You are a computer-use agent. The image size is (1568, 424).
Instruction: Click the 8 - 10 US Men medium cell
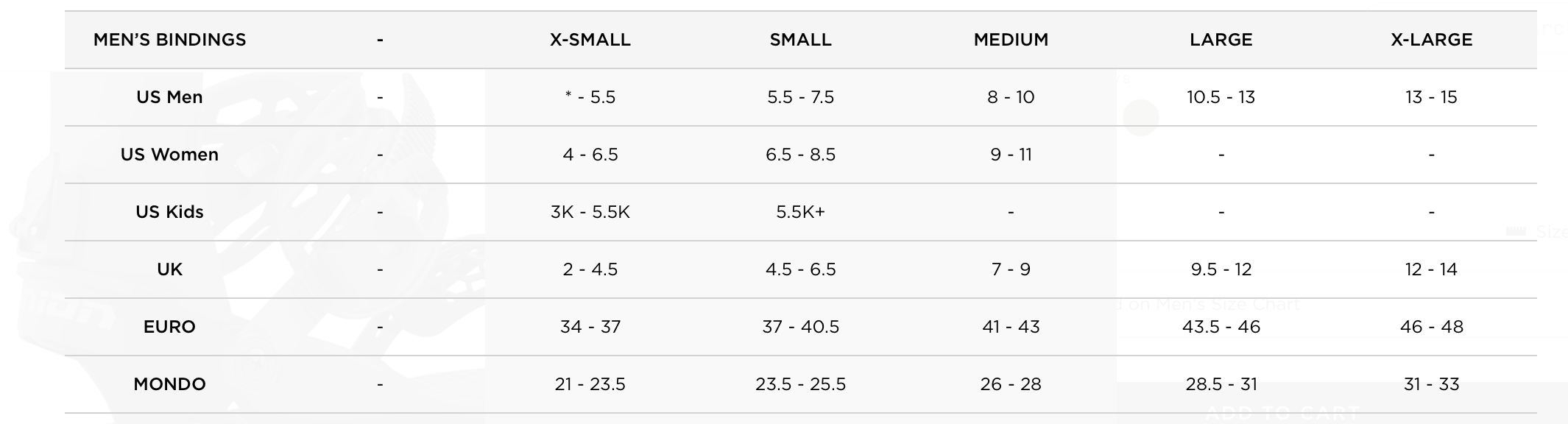(x=1011, y=97)
